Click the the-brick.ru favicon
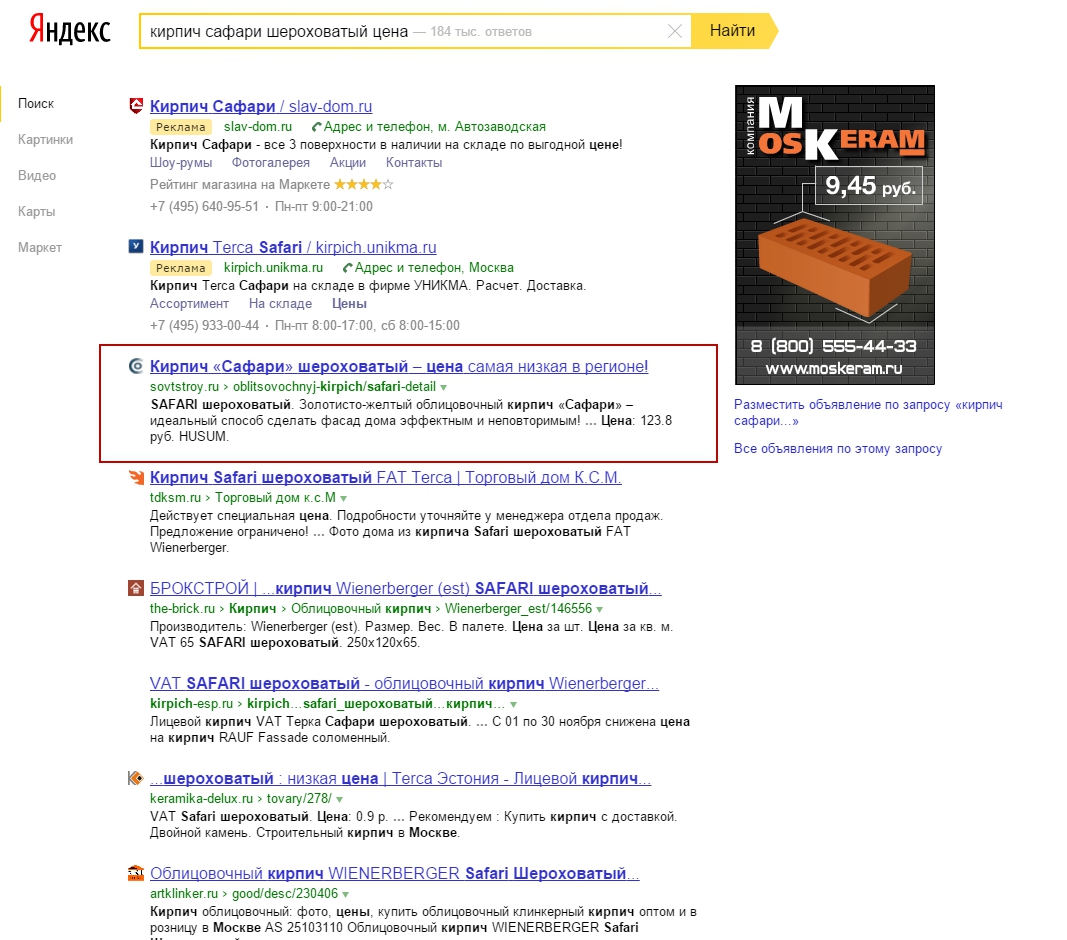 136,588
